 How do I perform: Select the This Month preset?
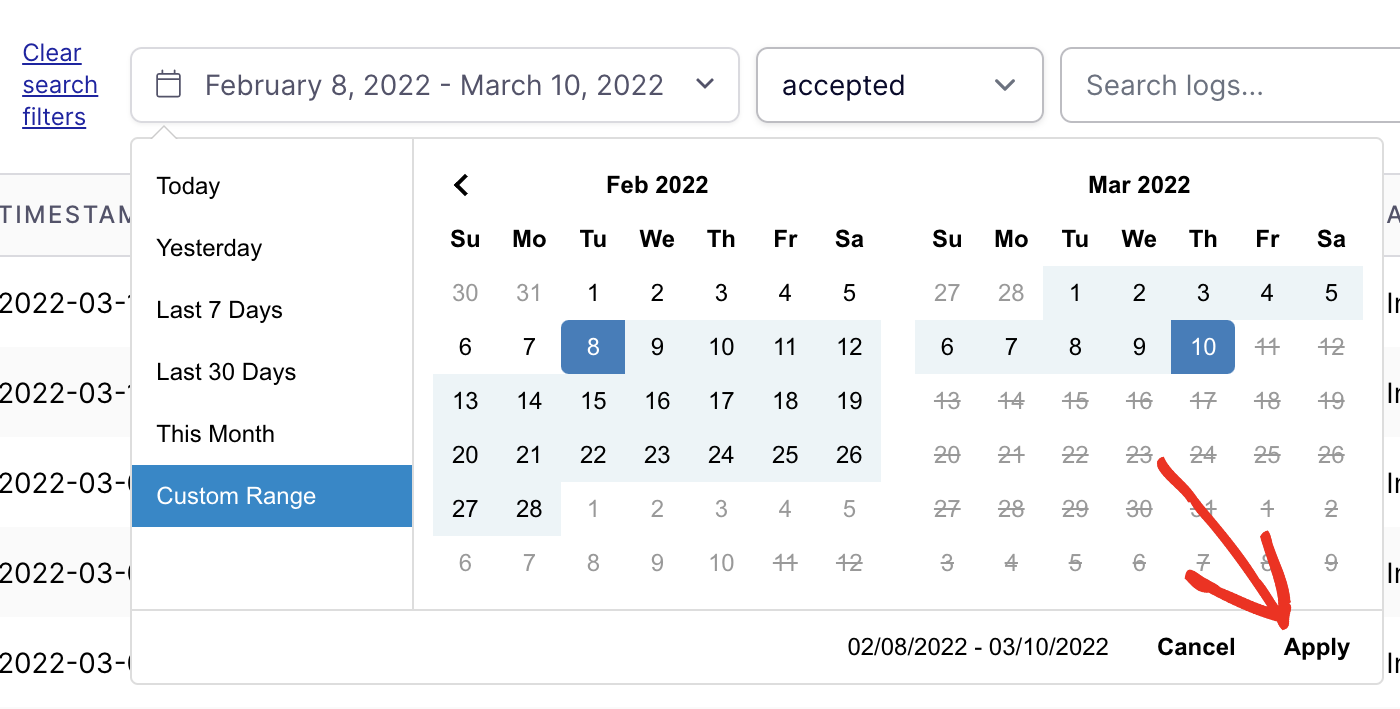(215, 433)
